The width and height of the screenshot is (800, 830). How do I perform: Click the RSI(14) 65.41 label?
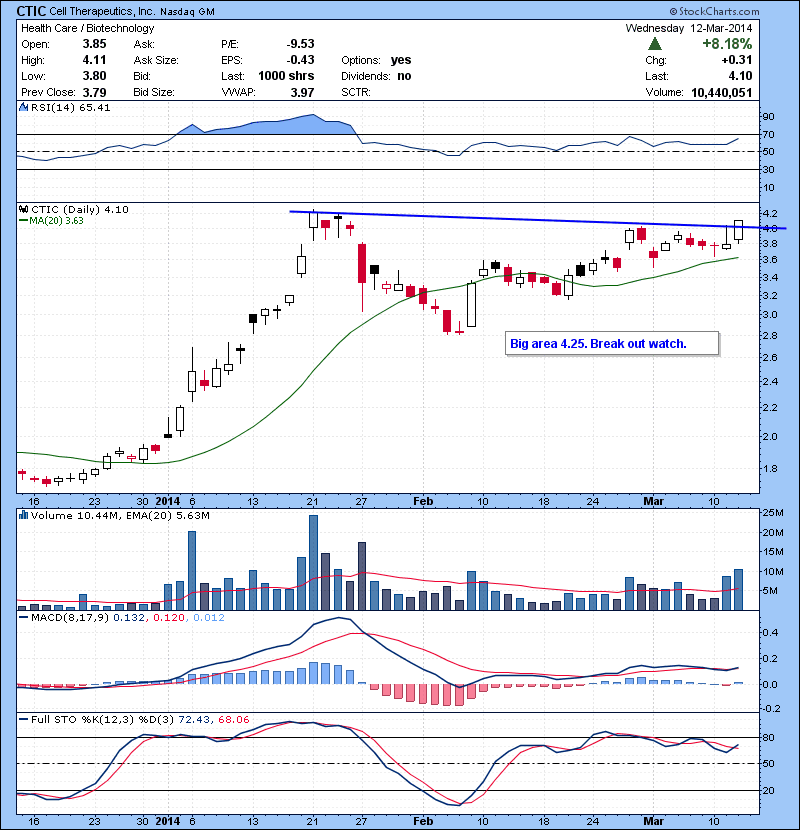tap(71, 107)
